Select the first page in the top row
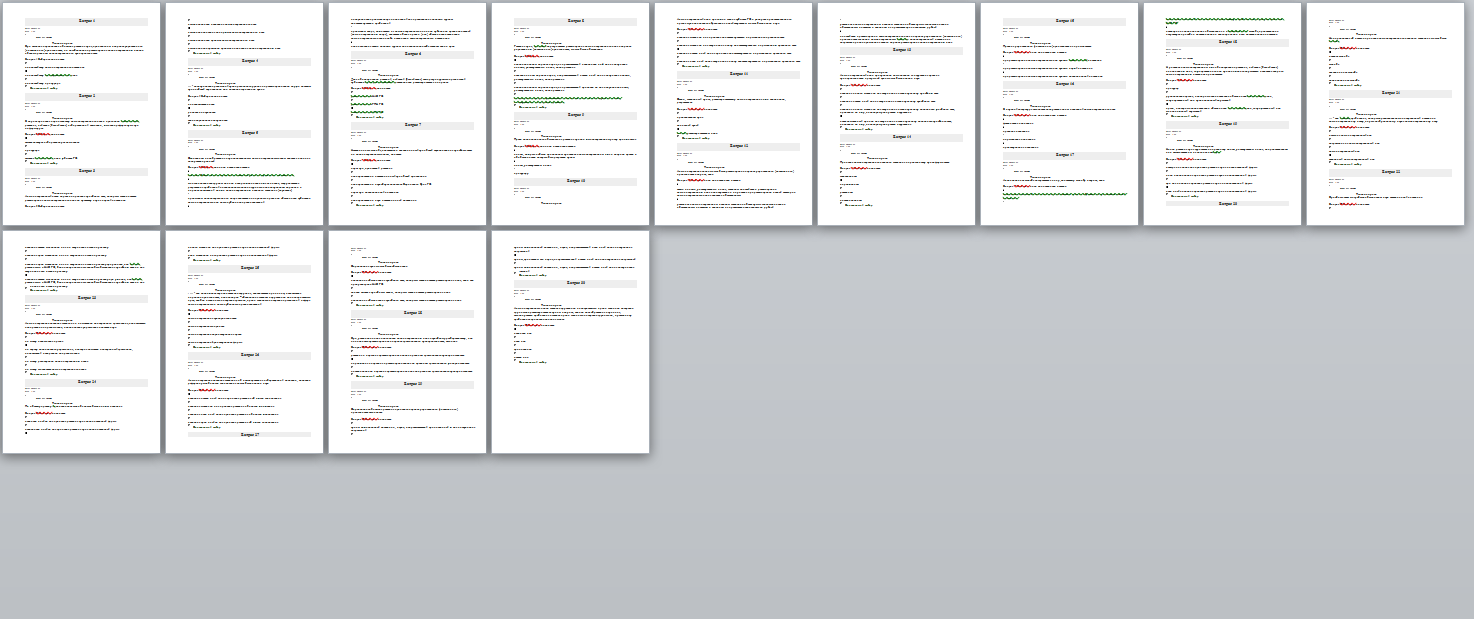 (x=81, y=114)
